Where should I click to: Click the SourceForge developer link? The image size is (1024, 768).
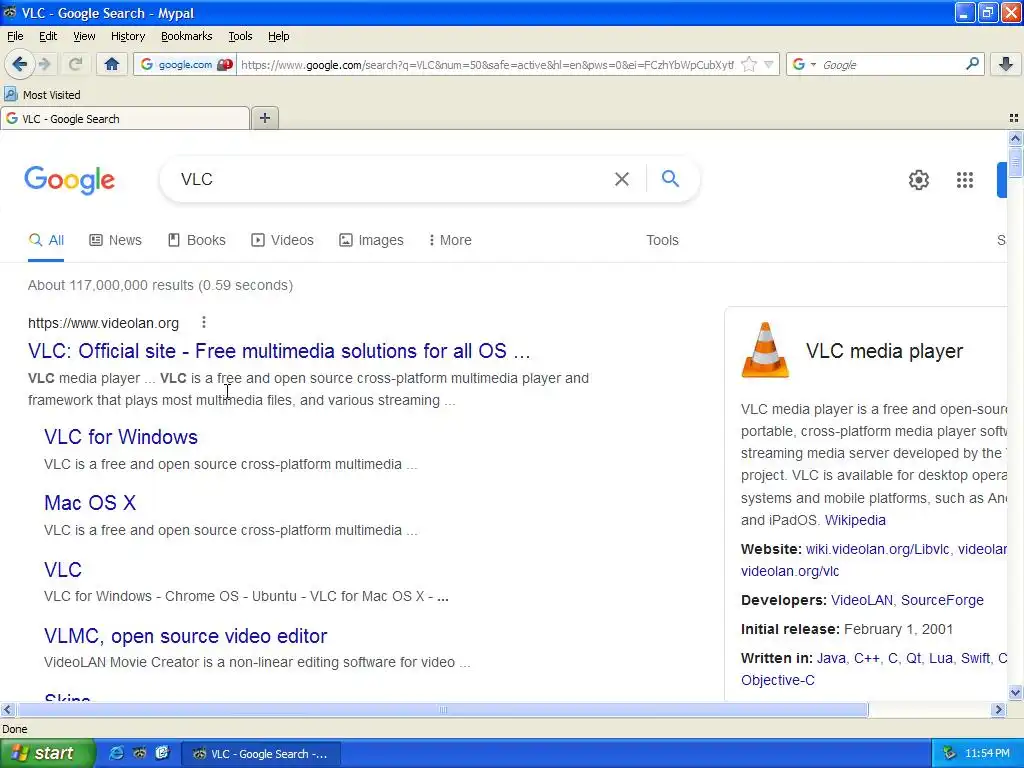(942, 600)
